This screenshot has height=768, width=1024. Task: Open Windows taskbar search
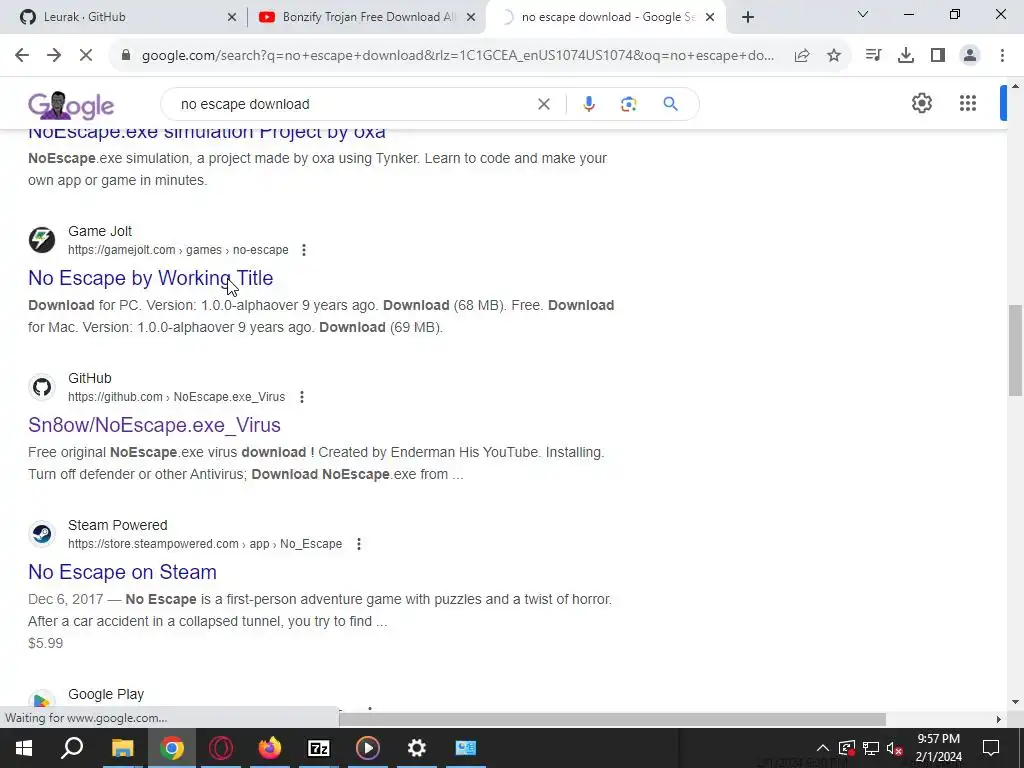click(72, 748)
